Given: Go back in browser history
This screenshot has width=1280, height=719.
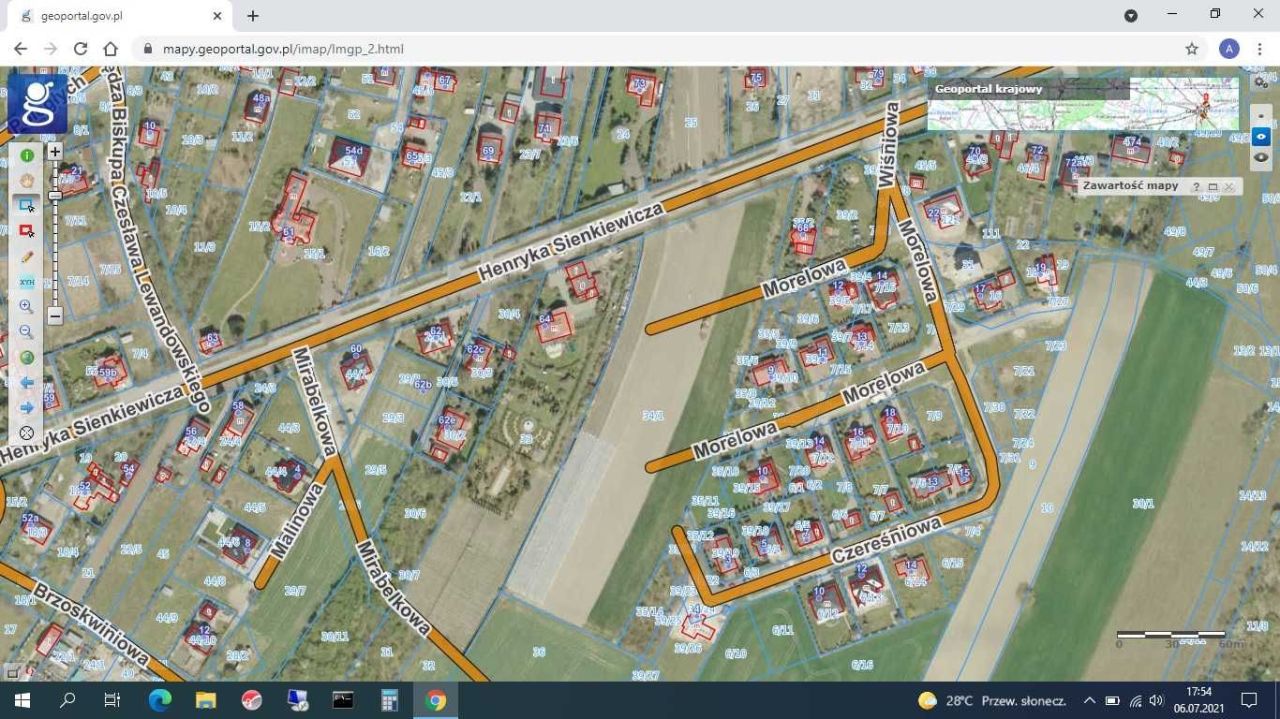Looking at the screenshot, I should pos(21,48).
